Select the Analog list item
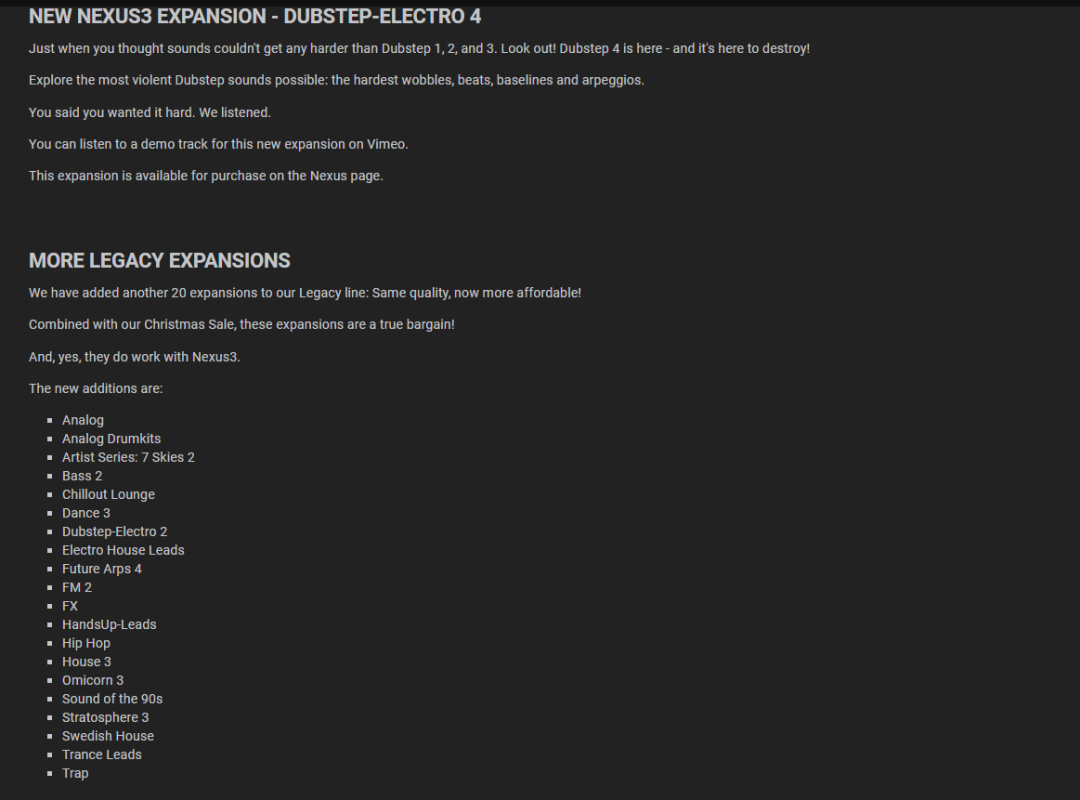The image size is (1080, 800). (83, 420)
